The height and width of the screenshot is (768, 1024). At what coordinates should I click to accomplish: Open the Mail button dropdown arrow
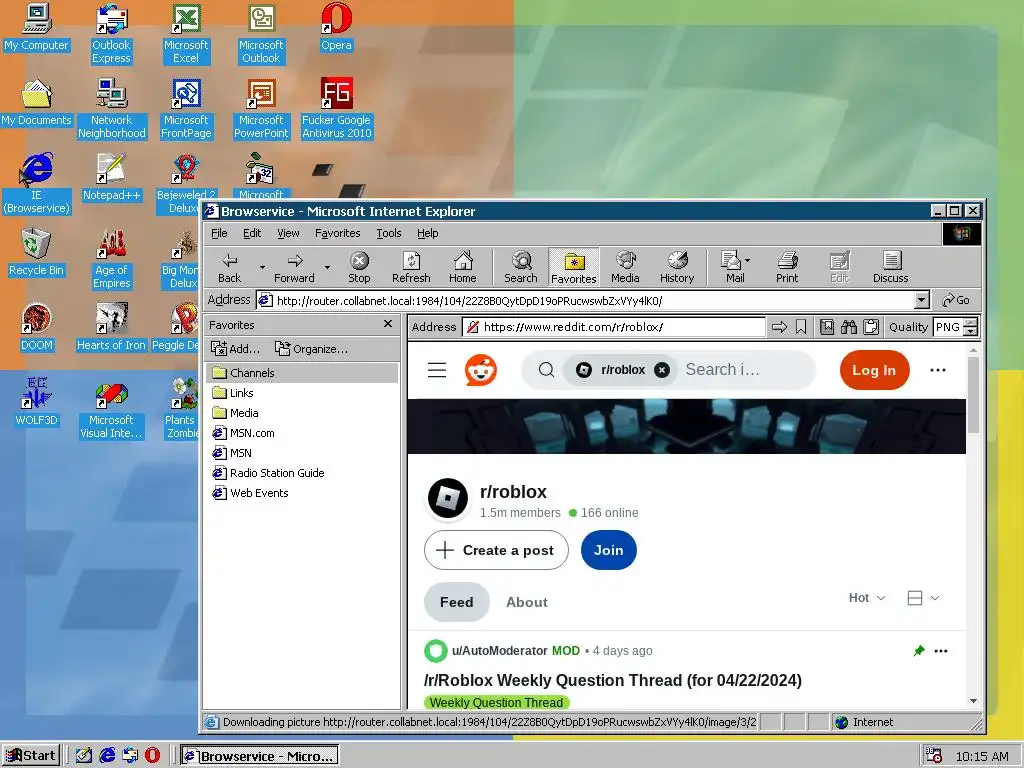pos(748,261)
